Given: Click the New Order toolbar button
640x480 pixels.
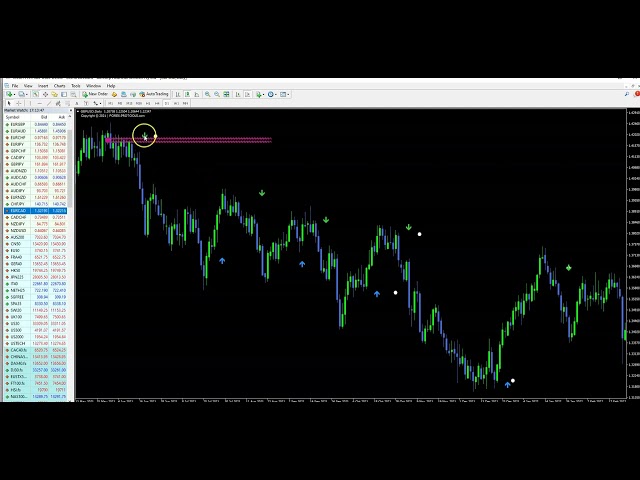Looking at the screenshot, I should 96,94.
